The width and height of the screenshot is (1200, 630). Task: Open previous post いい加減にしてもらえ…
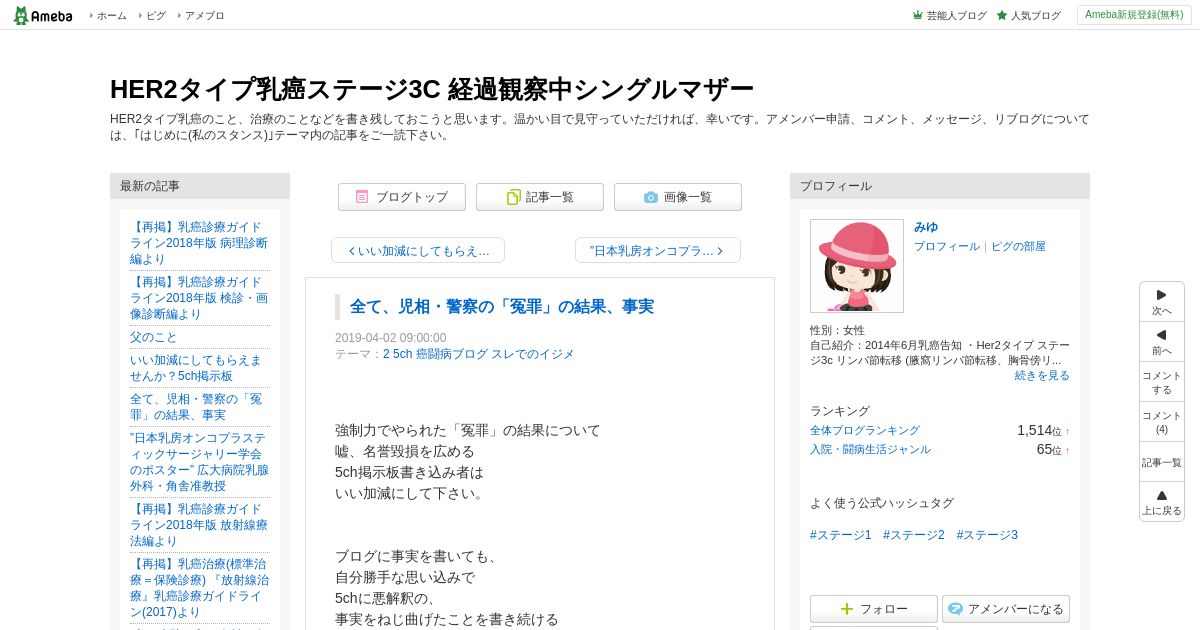tap(418, 250)
